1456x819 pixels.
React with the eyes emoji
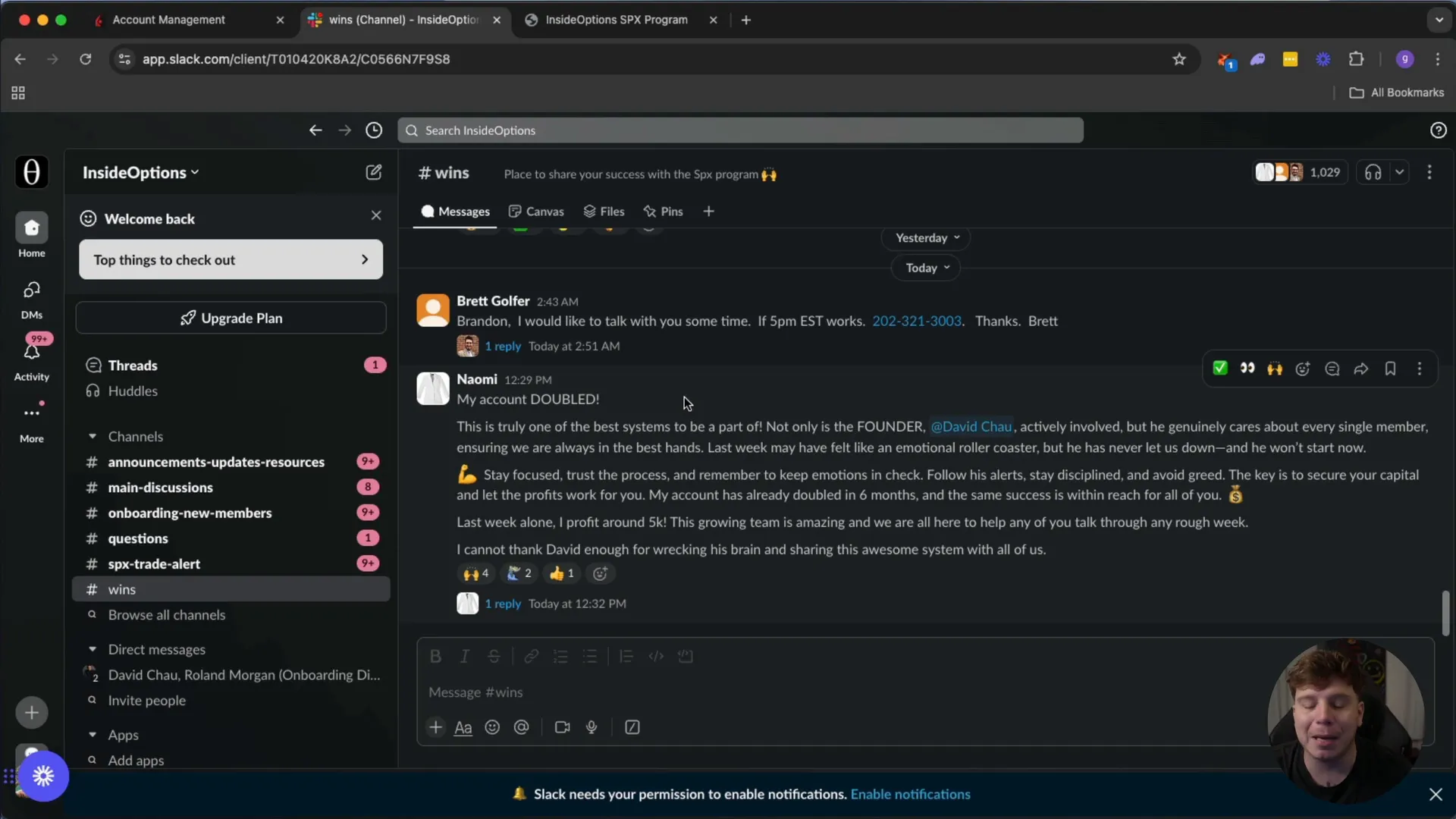click(1247, 369)
